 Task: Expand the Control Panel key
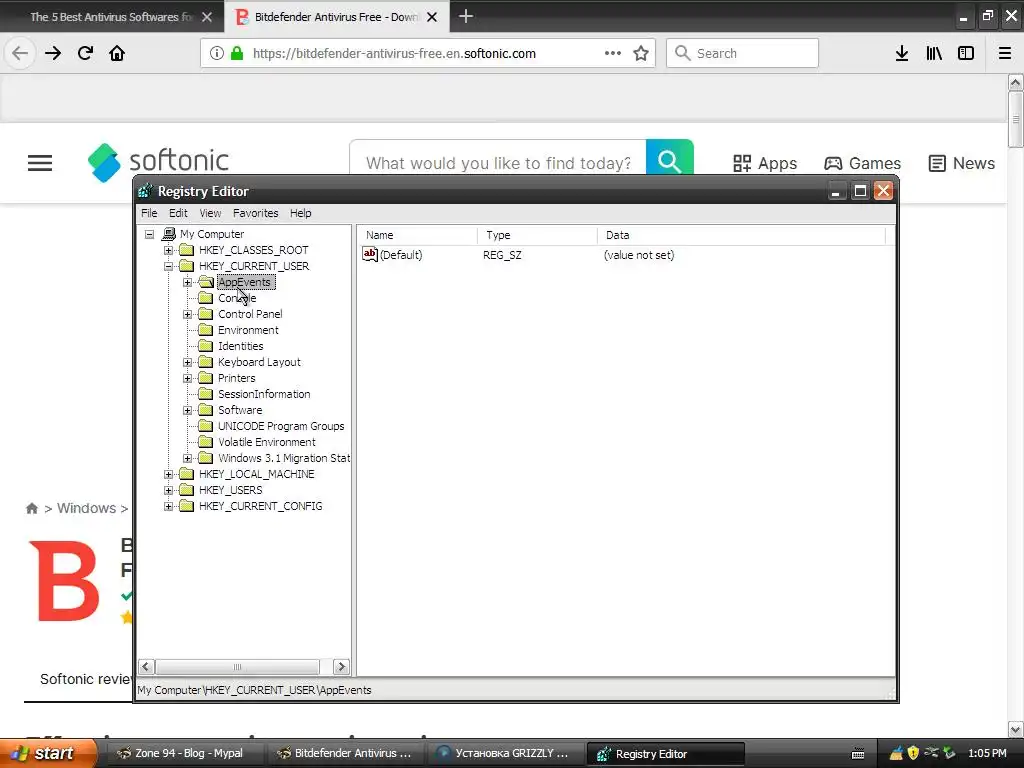pyautogui.click(x=187, y=314)
